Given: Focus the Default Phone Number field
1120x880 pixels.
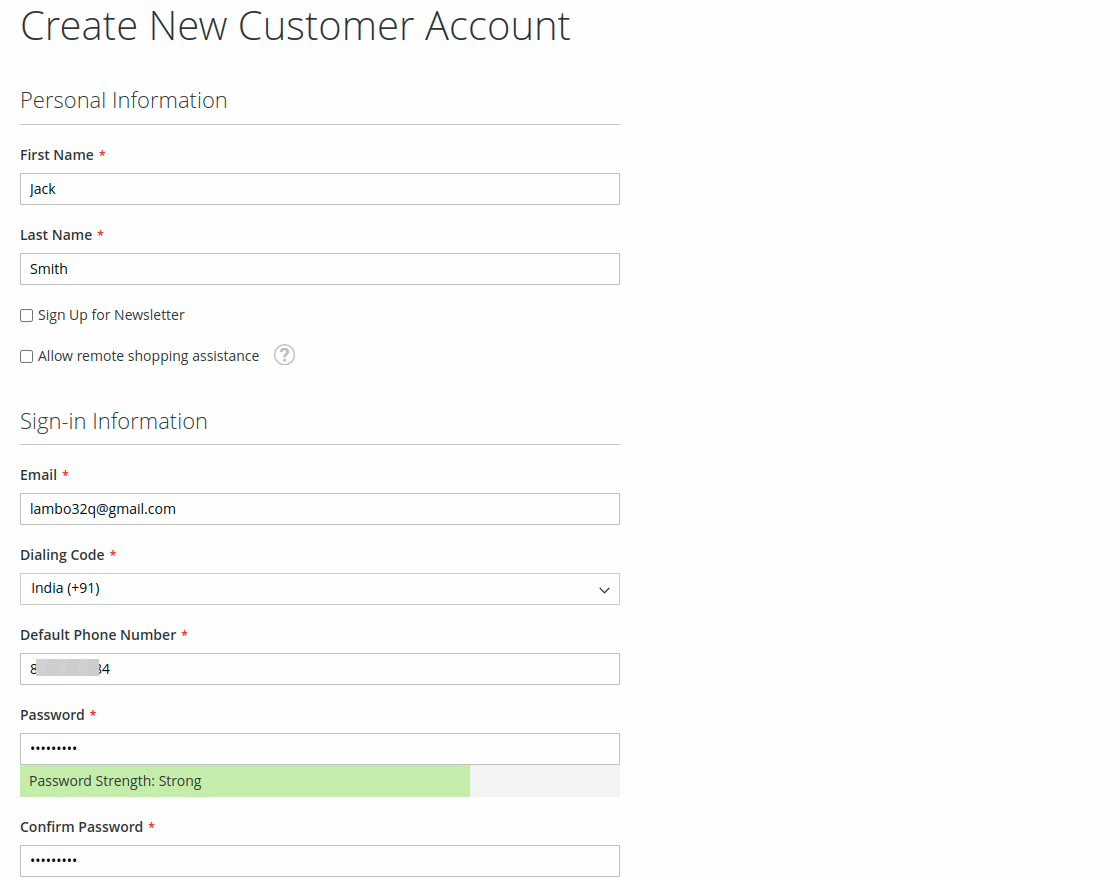Looking at the screenshot, I should pos(320,668).
